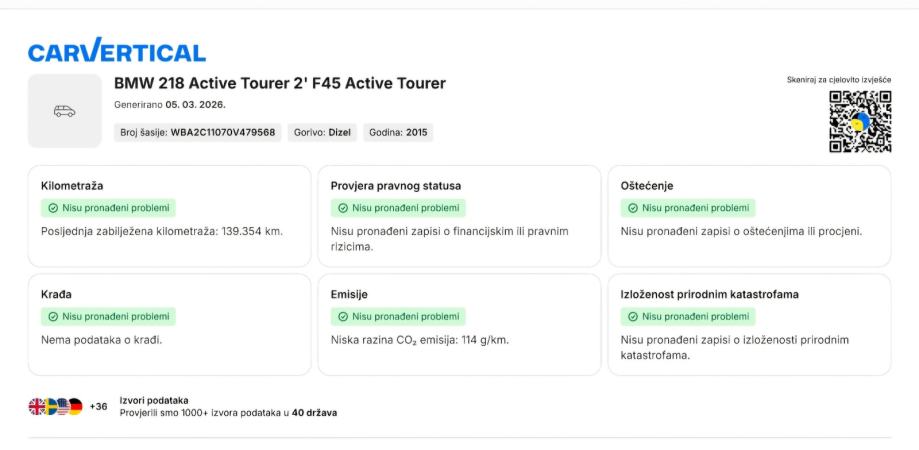Select the Broj šasije VIN chip

[x=197, y=132]
